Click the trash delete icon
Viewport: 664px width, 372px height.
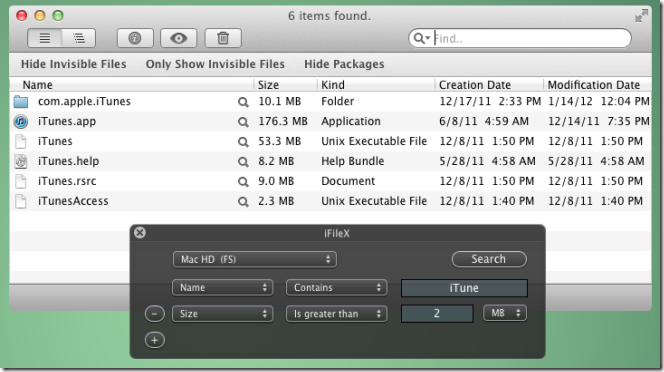223,38
